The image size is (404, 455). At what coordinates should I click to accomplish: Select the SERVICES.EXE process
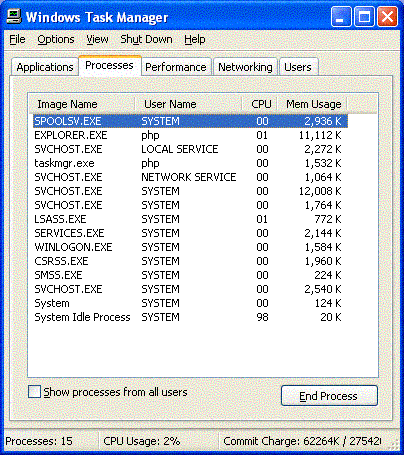tap(190, 233)
